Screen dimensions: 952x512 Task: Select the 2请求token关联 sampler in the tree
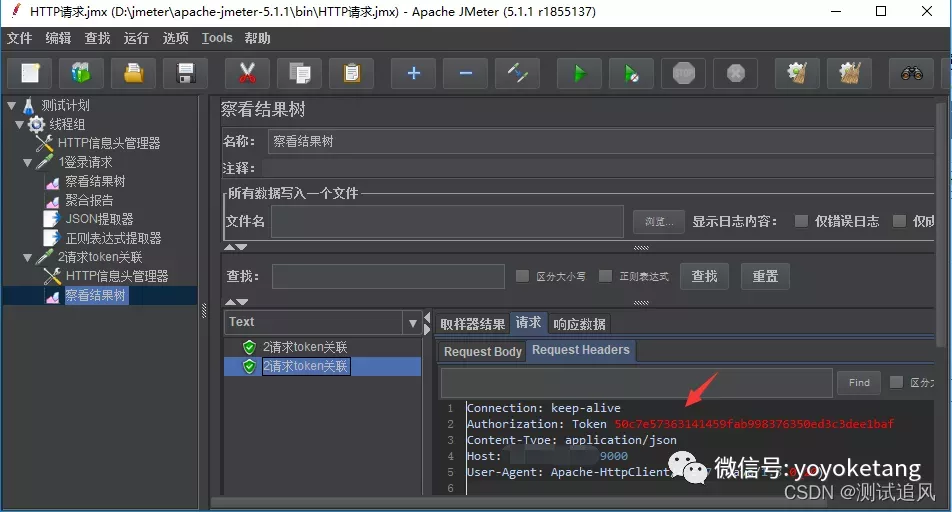pos(100,257)
